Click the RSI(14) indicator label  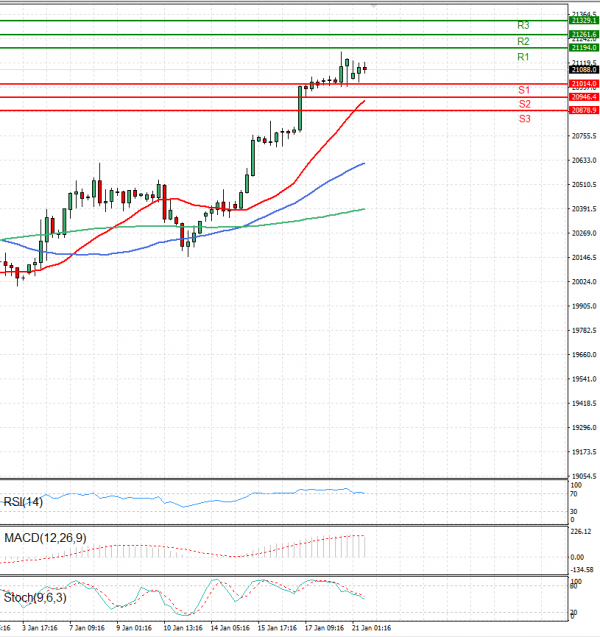click(x=23, y=502)
